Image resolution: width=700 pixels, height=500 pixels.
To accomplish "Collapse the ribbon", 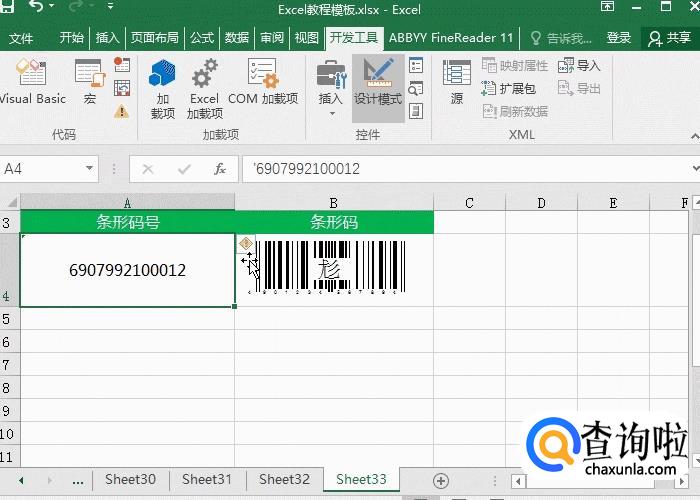I will pos(695,136).
